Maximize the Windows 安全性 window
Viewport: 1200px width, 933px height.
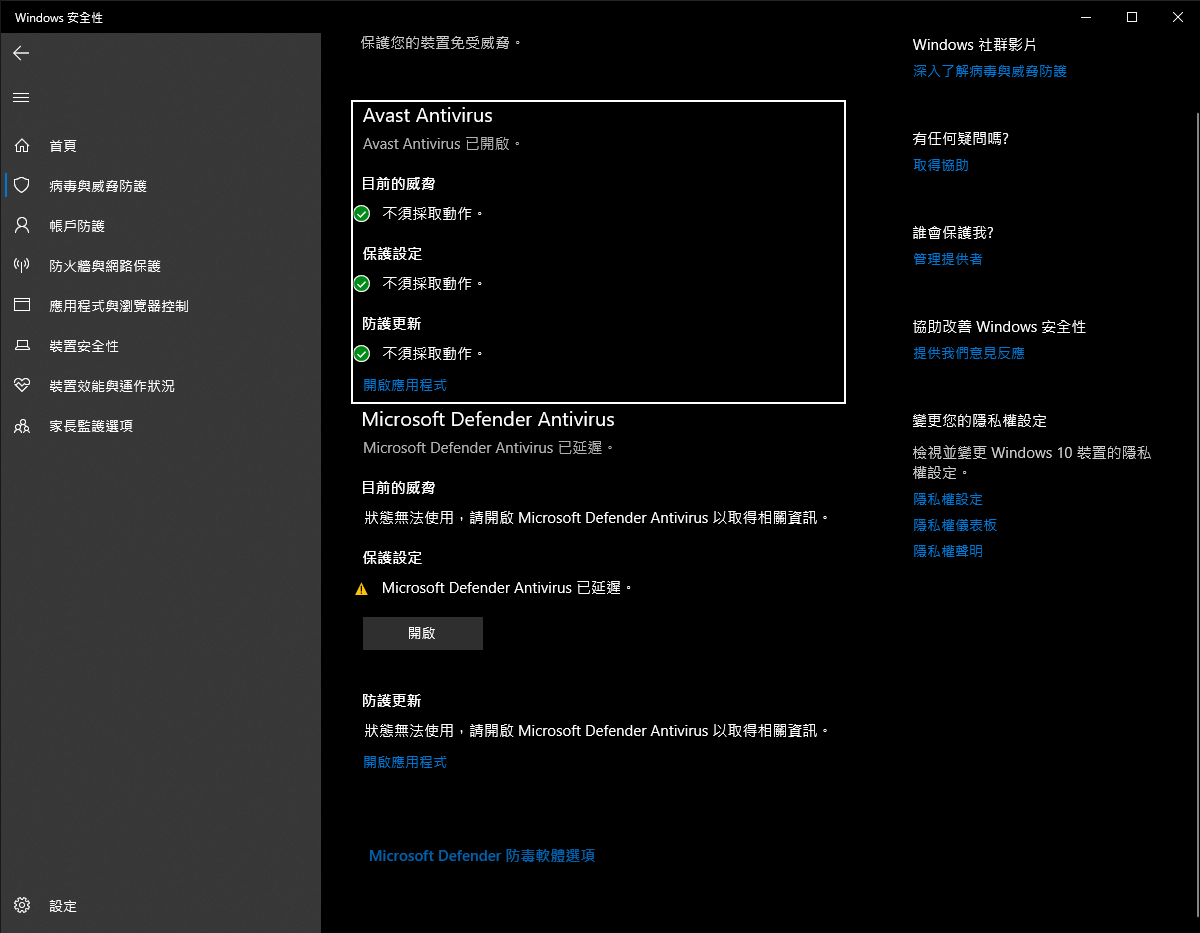coord(1132,17)
